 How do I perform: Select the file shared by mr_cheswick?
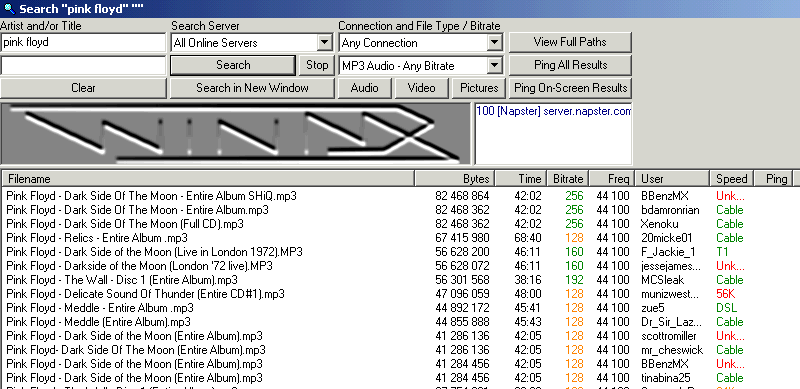(x=136, y=350)
